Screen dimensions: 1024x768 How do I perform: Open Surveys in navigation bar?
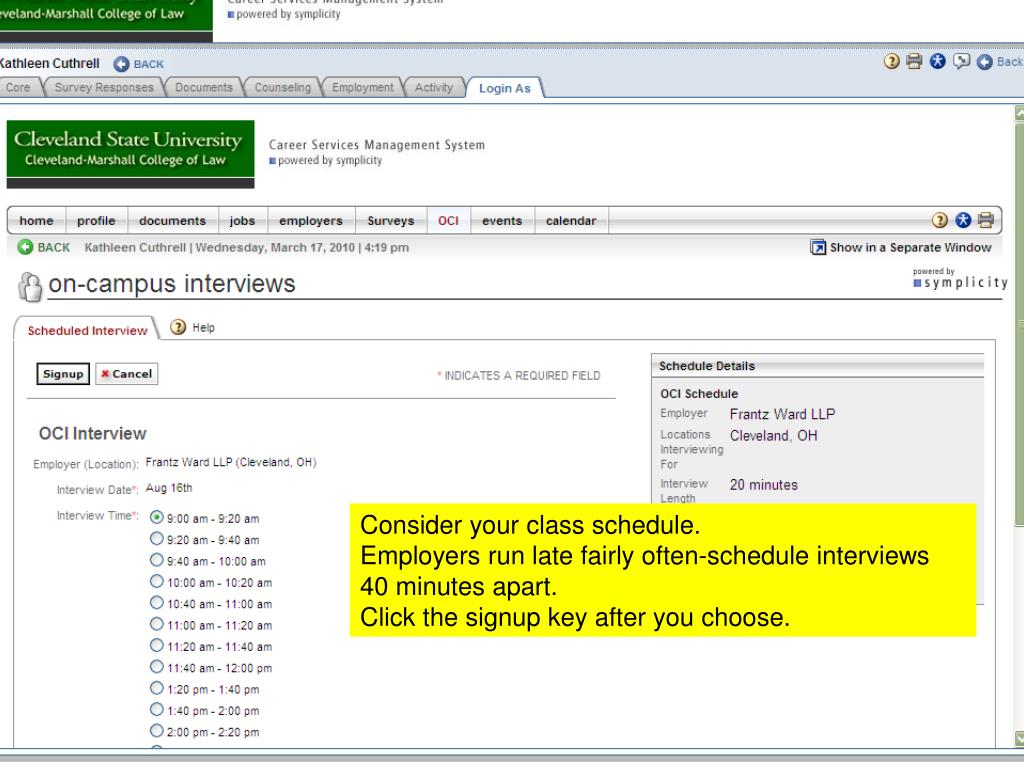391,221
